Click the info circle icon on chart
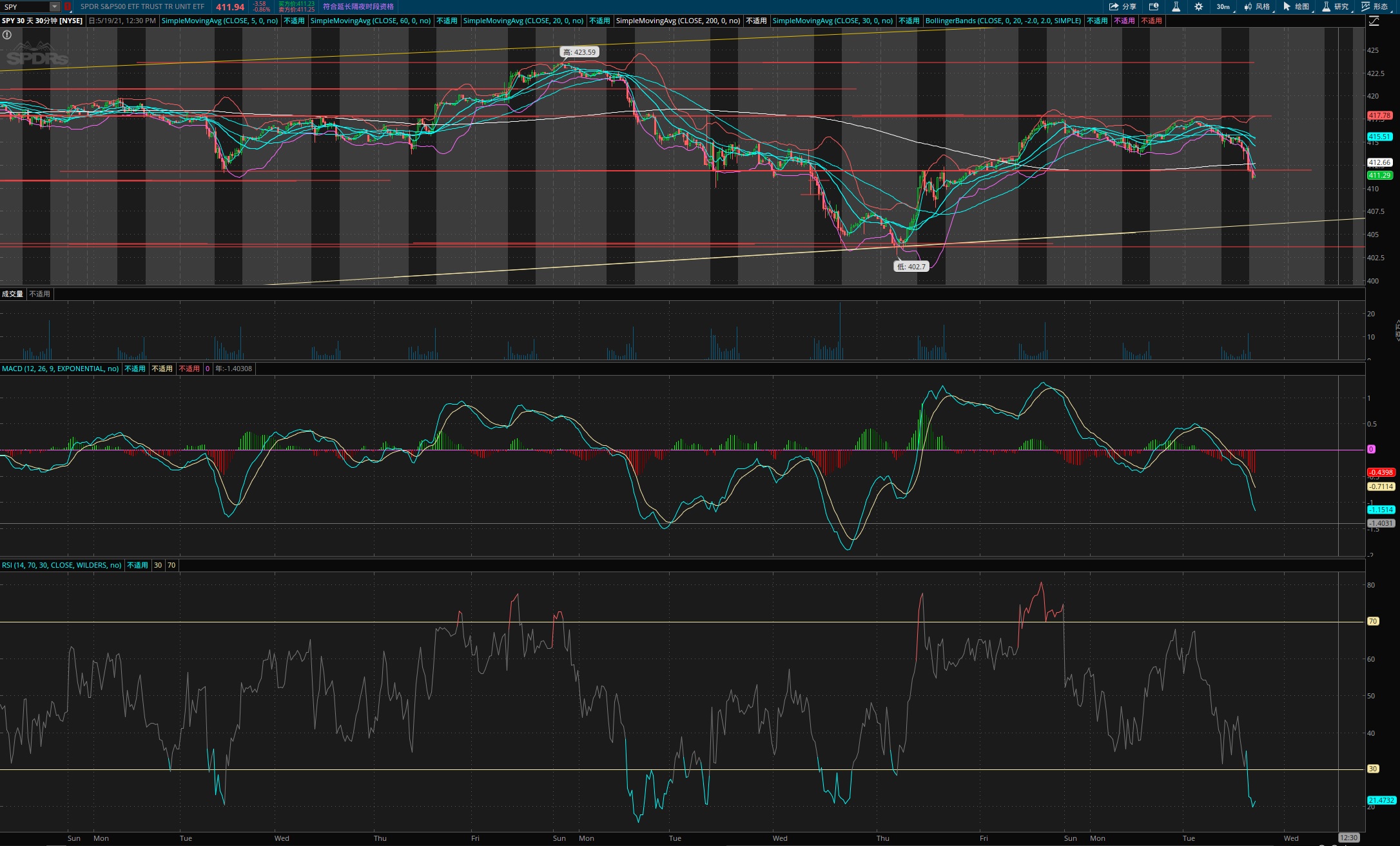 [7, 35]
